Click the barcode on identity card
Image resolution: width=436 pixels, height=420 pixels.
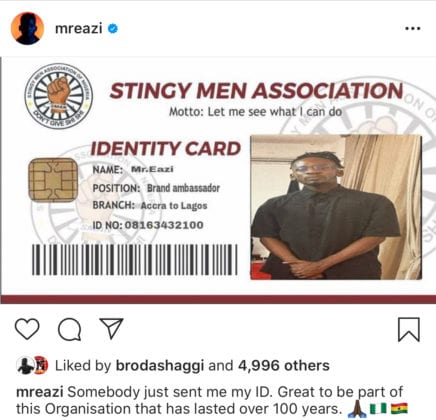click(x=135, y=260)
